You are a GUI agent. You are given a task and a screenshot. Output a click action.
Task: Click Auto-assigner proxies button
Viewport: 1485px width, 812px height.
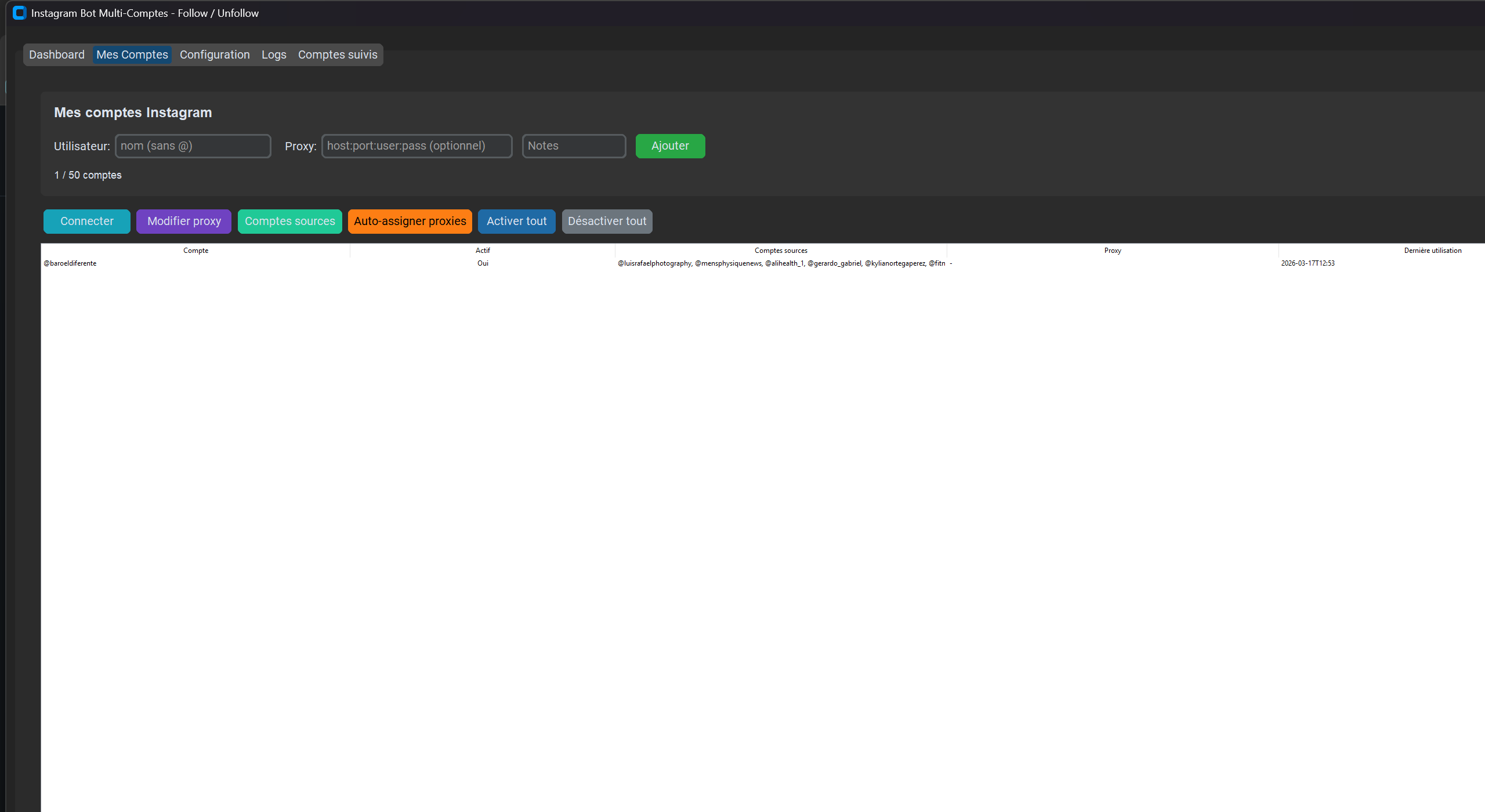pyautogui.click(x=410, y=222)
